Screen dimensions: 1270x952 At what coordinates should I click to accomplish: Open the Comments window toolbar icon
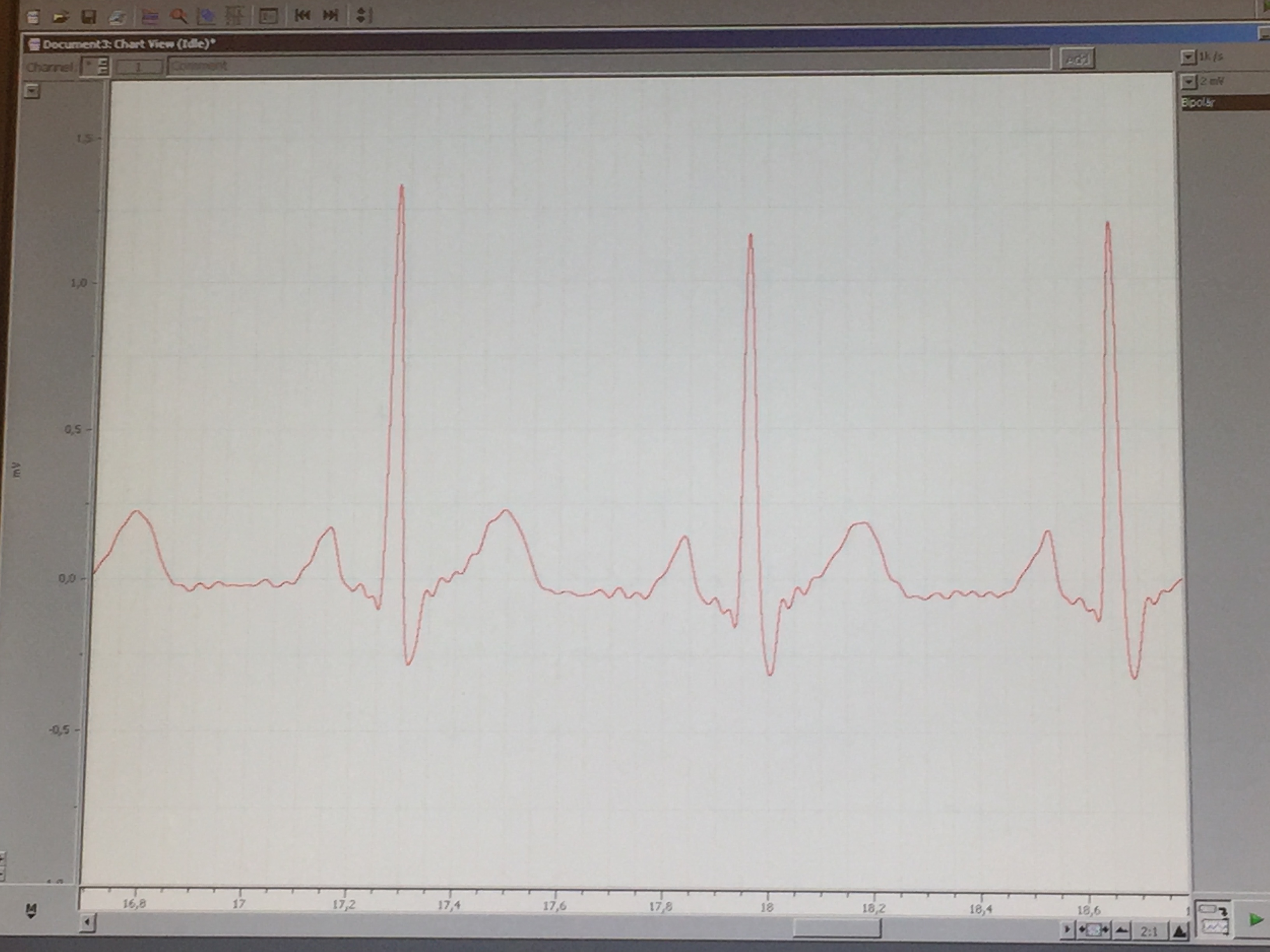[269, 16]
